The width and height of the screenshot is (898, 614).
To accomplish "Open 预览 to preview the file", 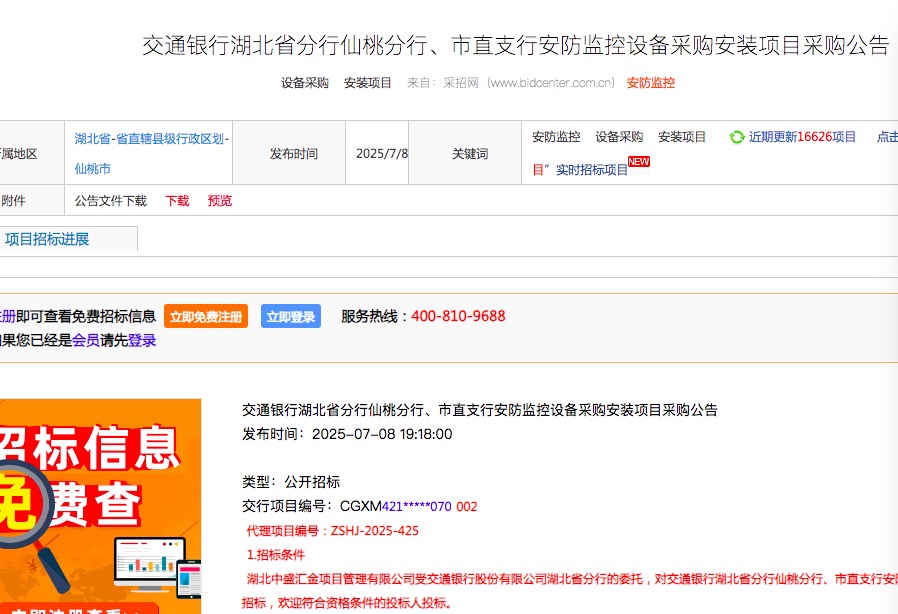I will point(220,201).
